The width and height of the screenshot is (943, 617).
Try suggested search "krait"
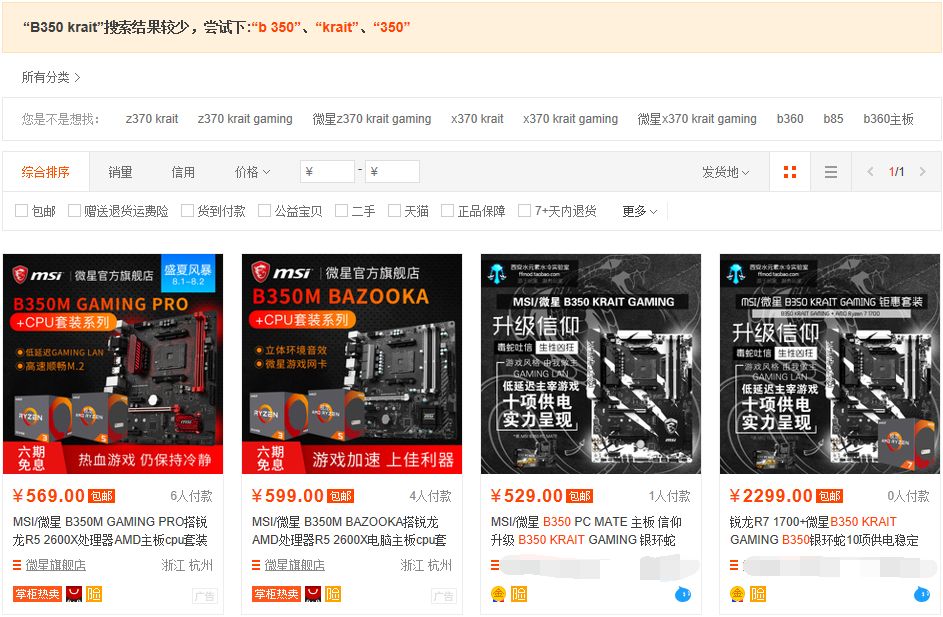337,27
